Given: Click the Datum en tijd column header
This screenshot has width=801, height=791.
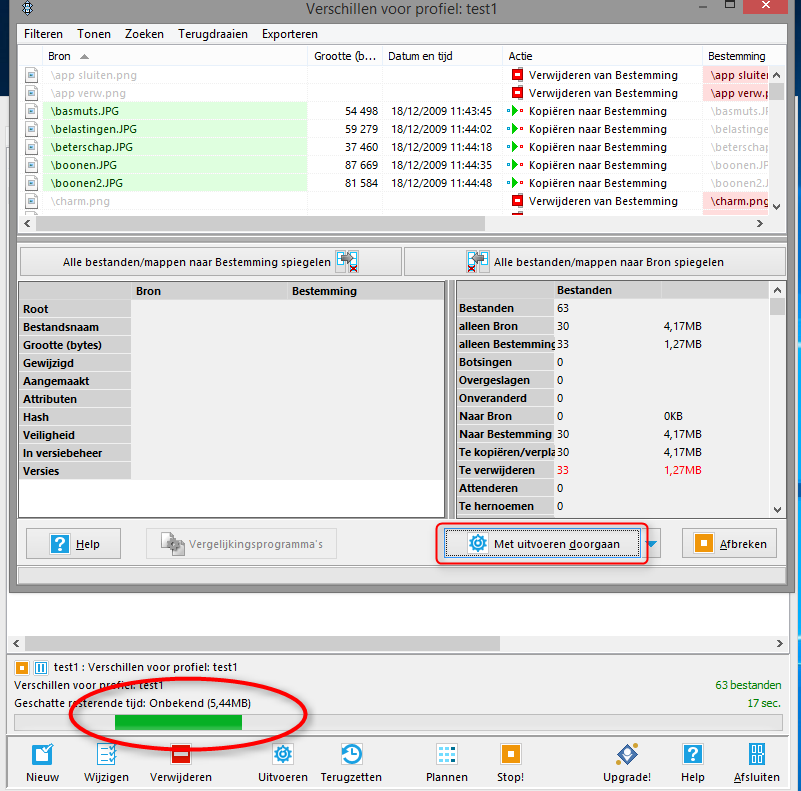Looking at the screenshot, I should coord(442,56).
